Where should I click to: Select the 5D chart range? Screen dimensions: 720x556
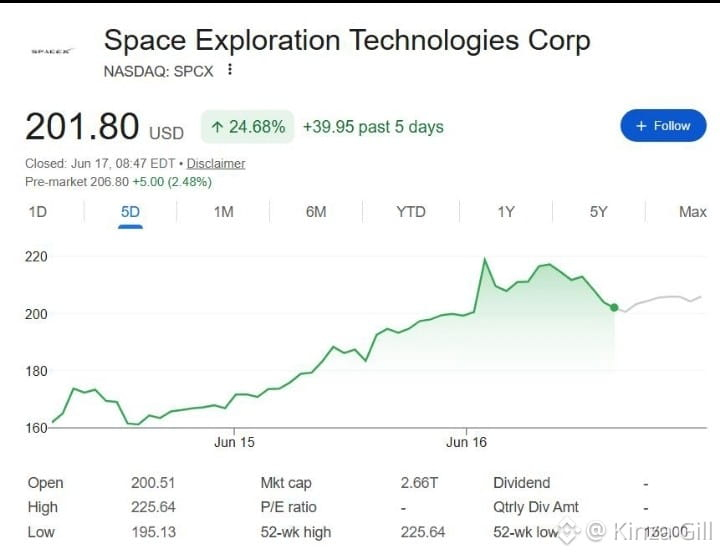[130, 212]
